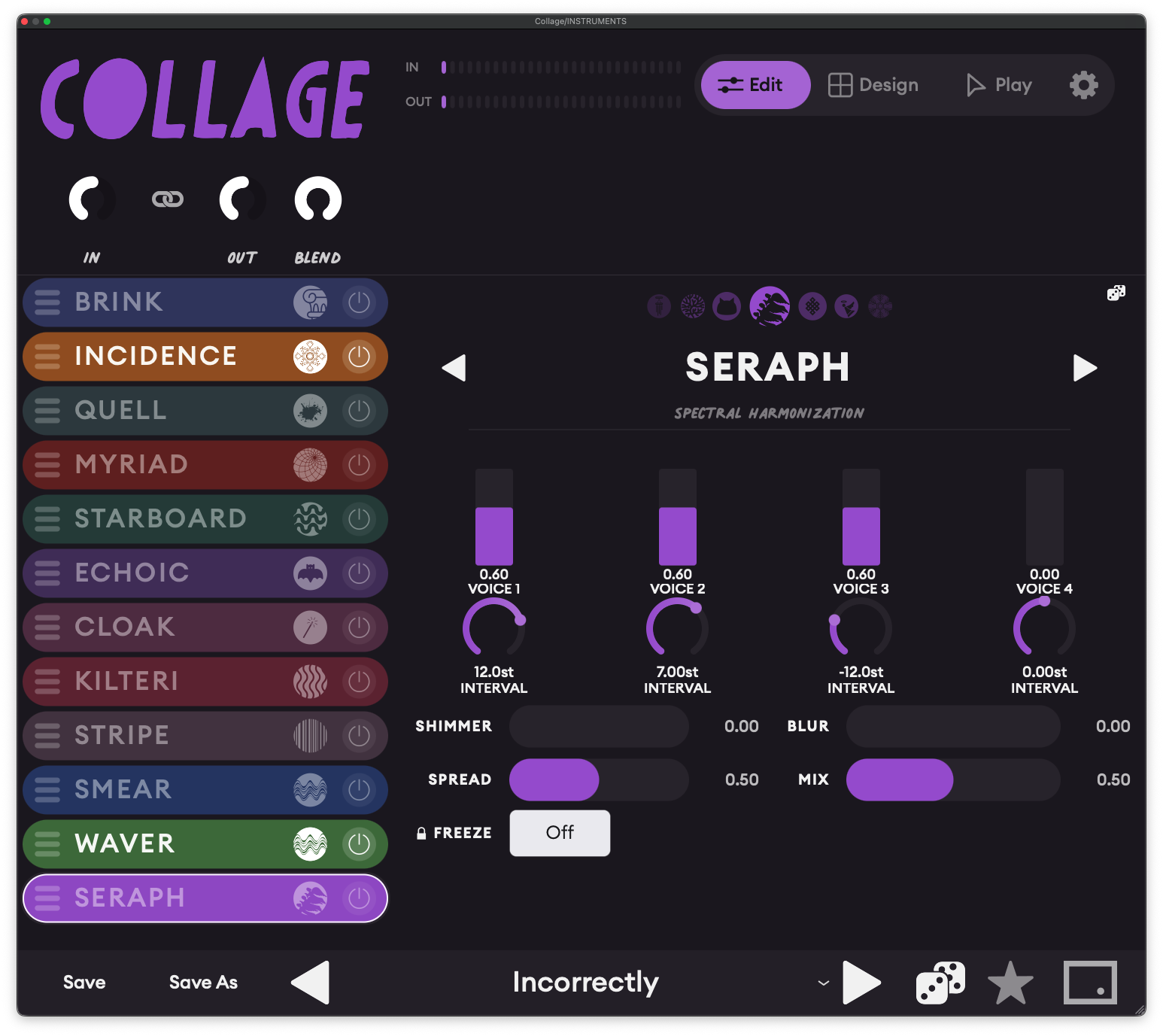This screenshot has width=1163, height=1036.
Task: Click the Mix slider
Action: [953, 779]
